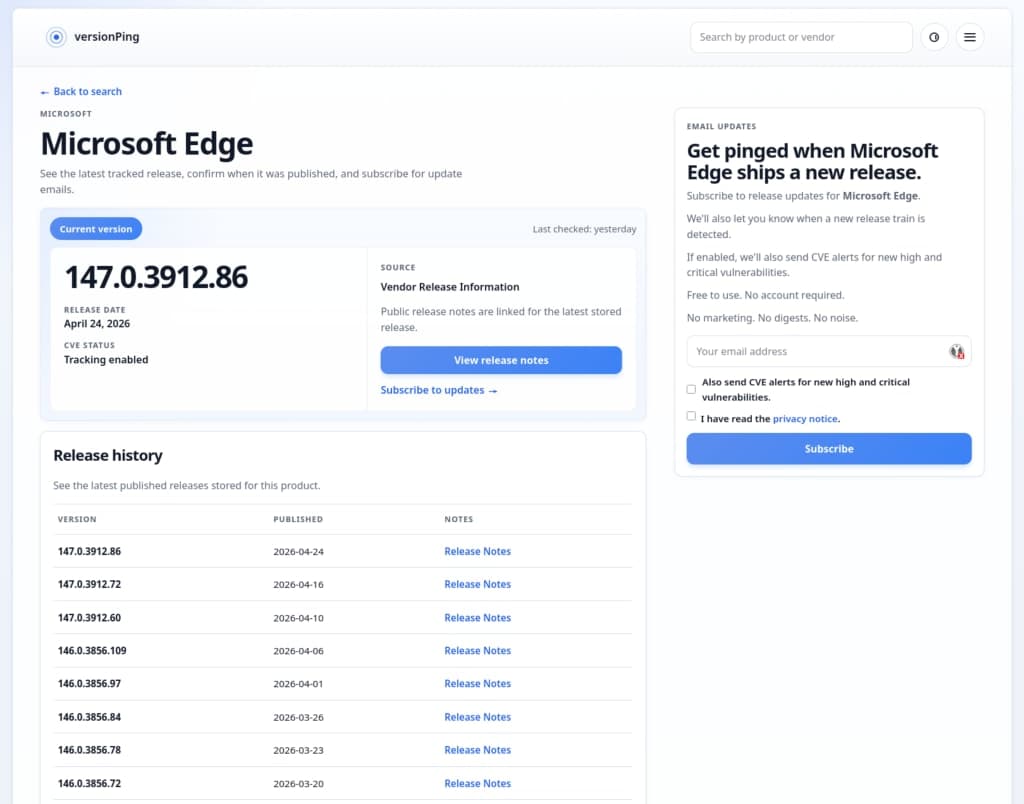Image resolution: width=1024 pixels, height=804 pixels.
Task: Select version cell 147.0.3912.72
Action: coord(89,584)
